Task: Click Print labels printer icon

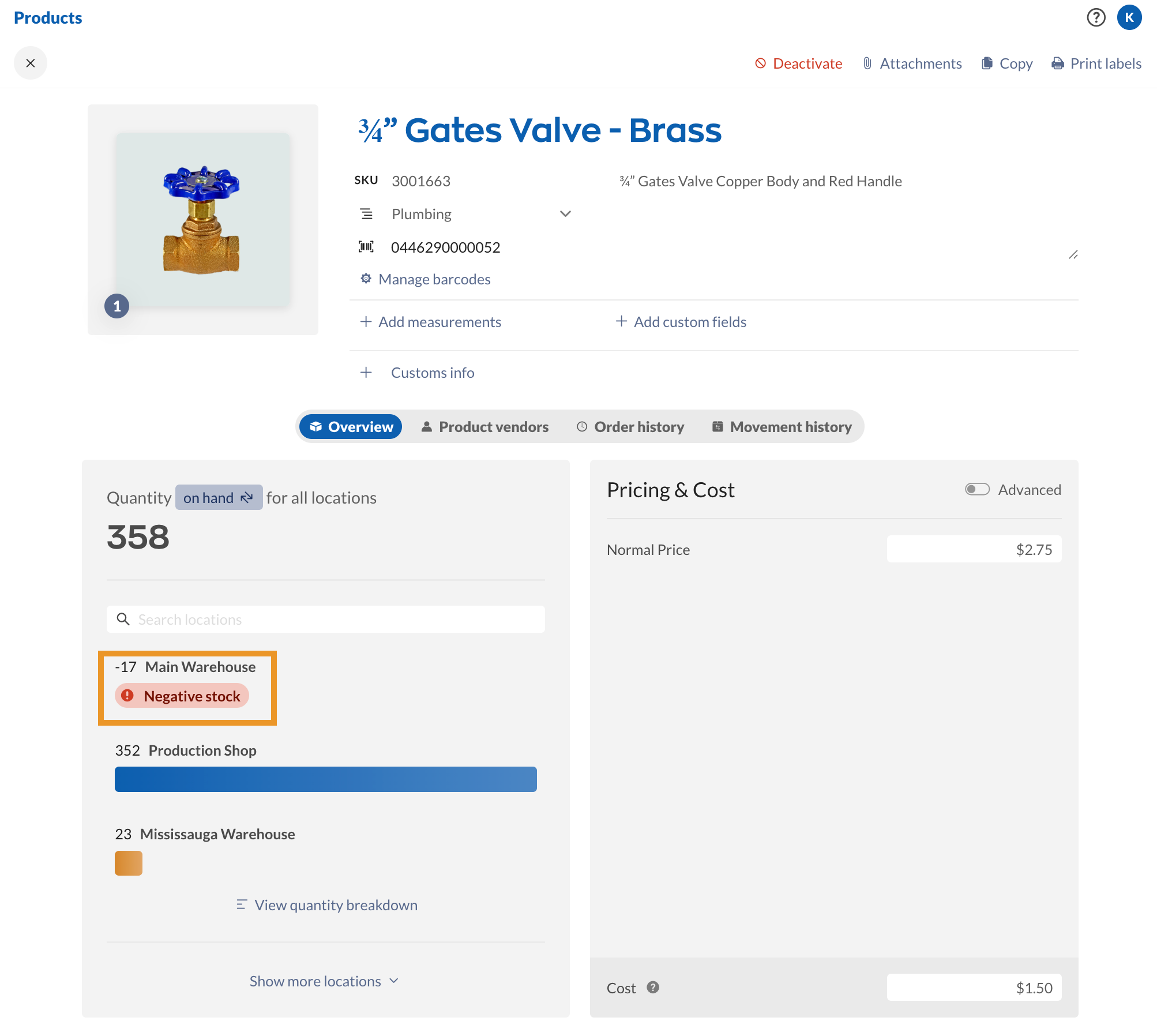Action: click(1058, 63)
